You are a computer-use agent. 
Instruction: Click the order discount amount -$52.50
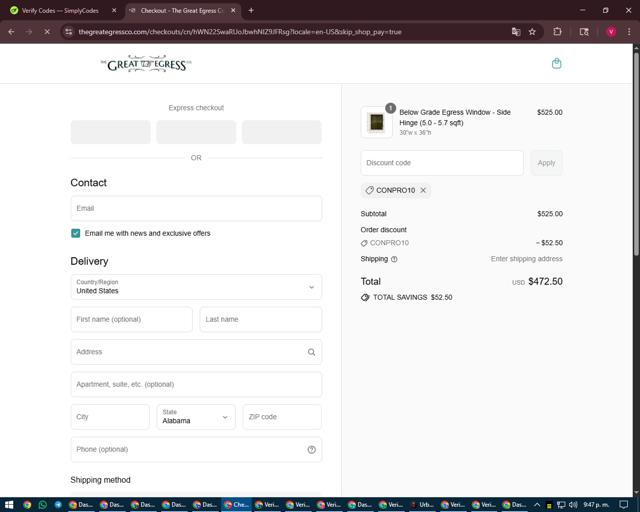coord(549,243)
